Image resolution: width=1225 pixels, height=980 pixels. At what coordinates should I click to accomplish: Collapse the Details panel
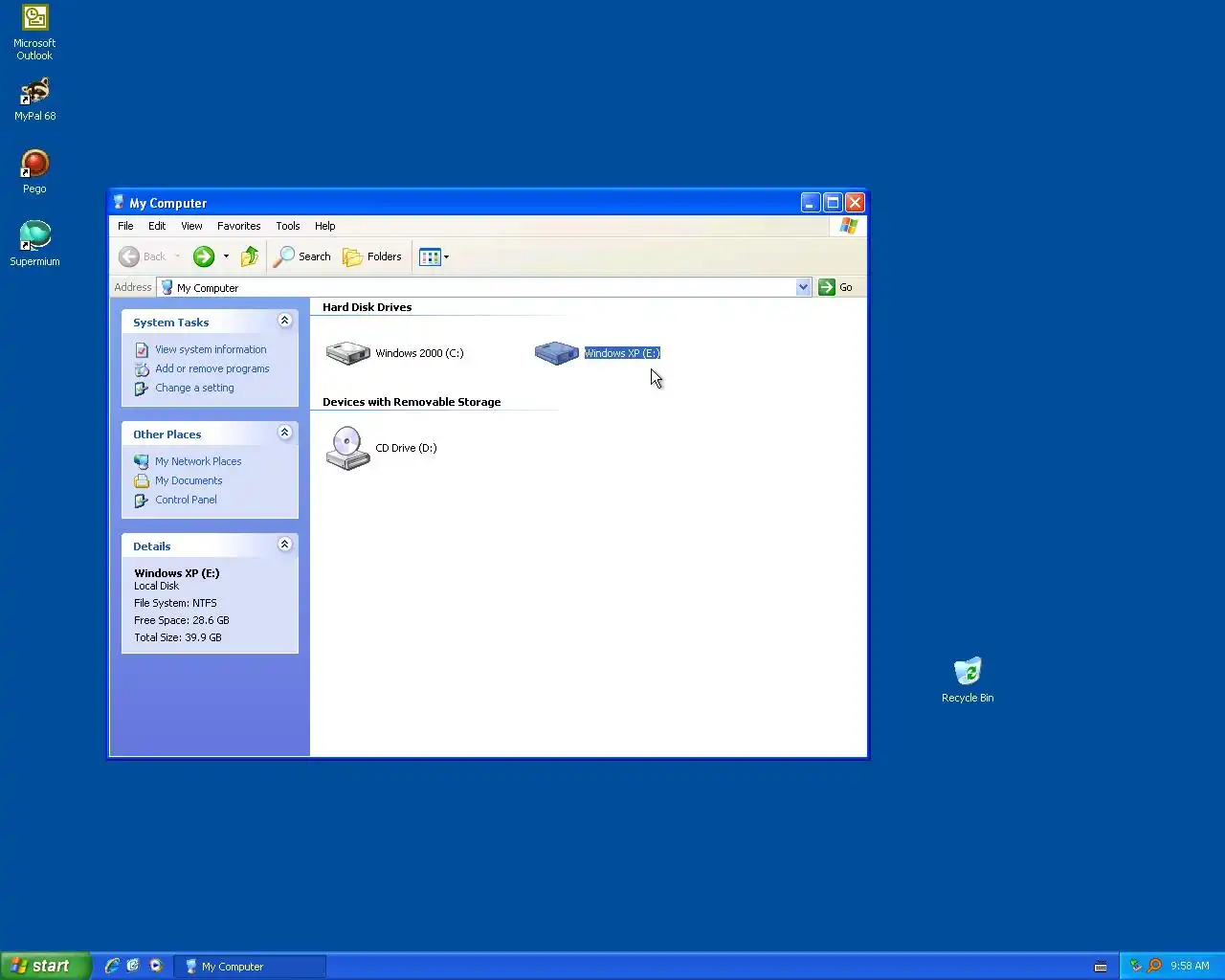pos(284,545)
